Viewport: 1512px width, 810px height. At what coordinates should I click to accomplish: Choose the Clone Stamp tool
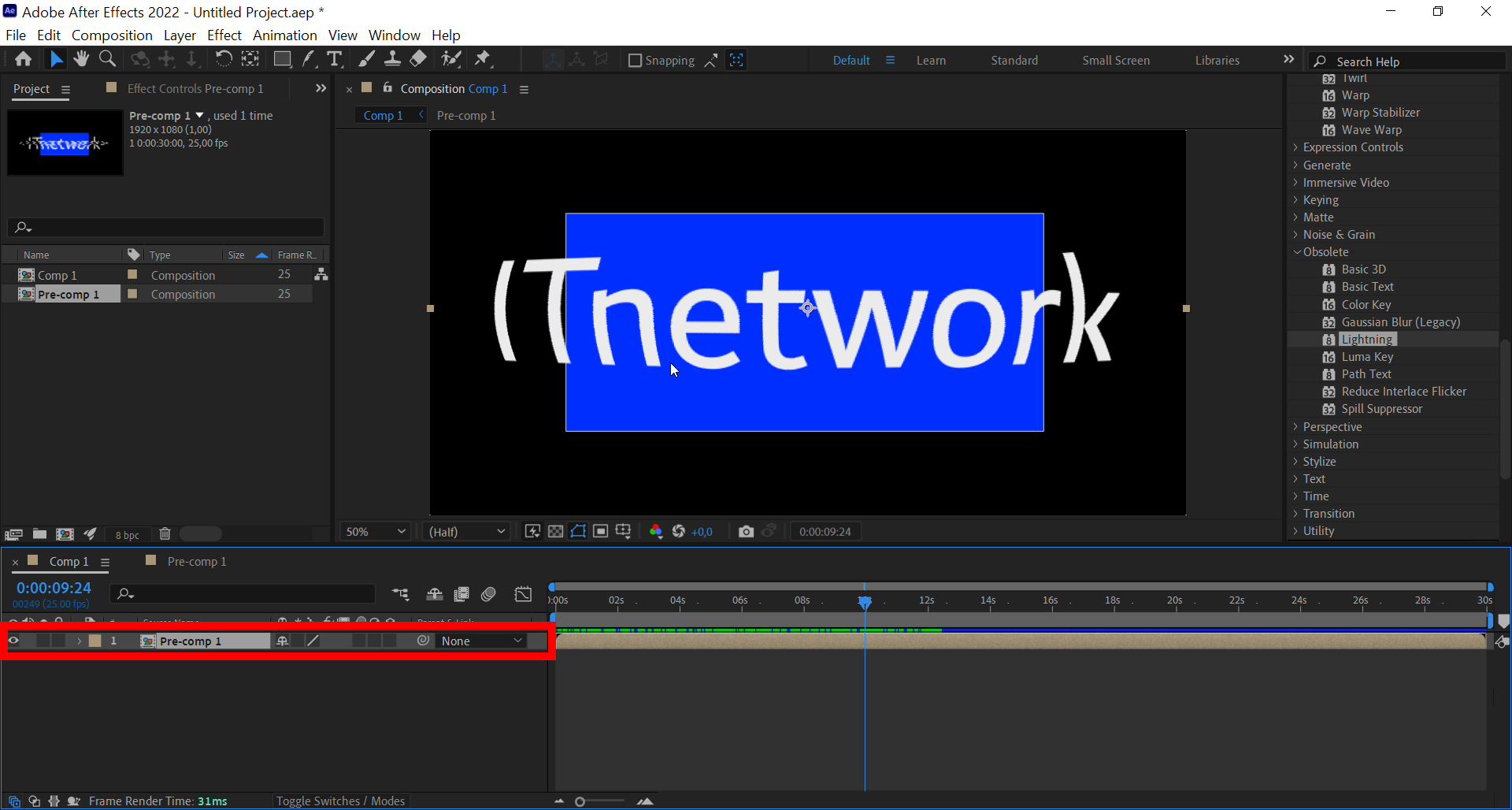(393, 59)
